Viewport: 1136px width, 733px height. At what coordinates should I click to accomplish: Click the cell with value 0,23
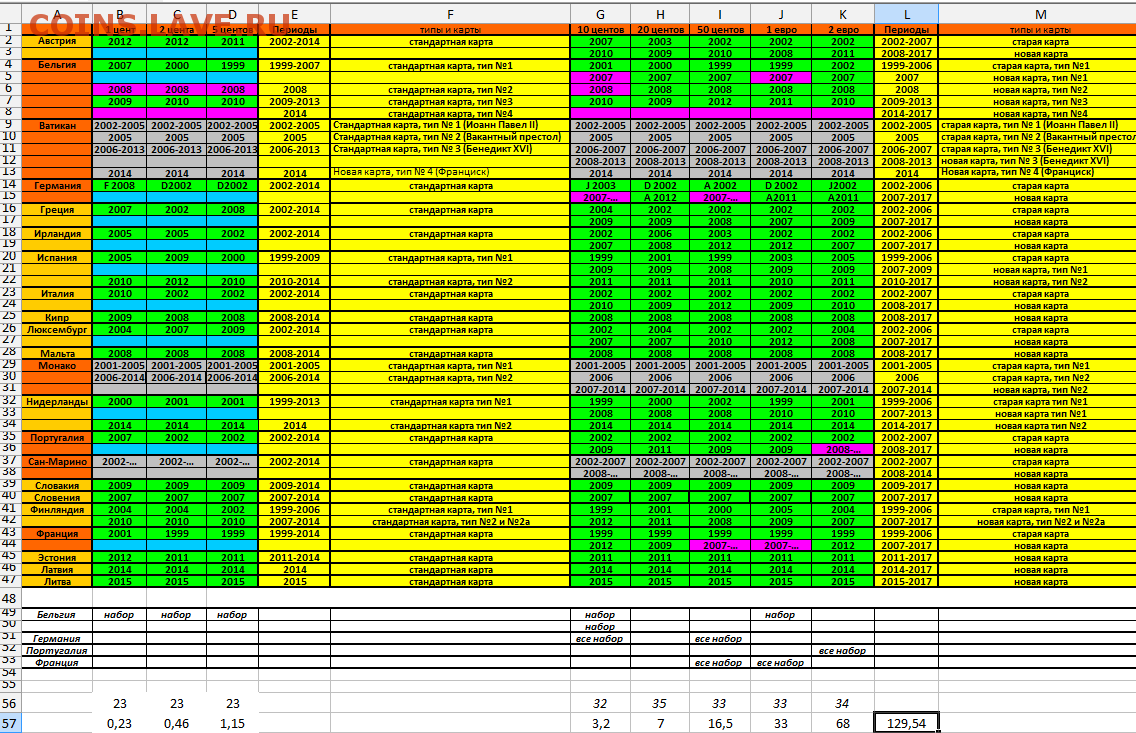tap(120, 724)
